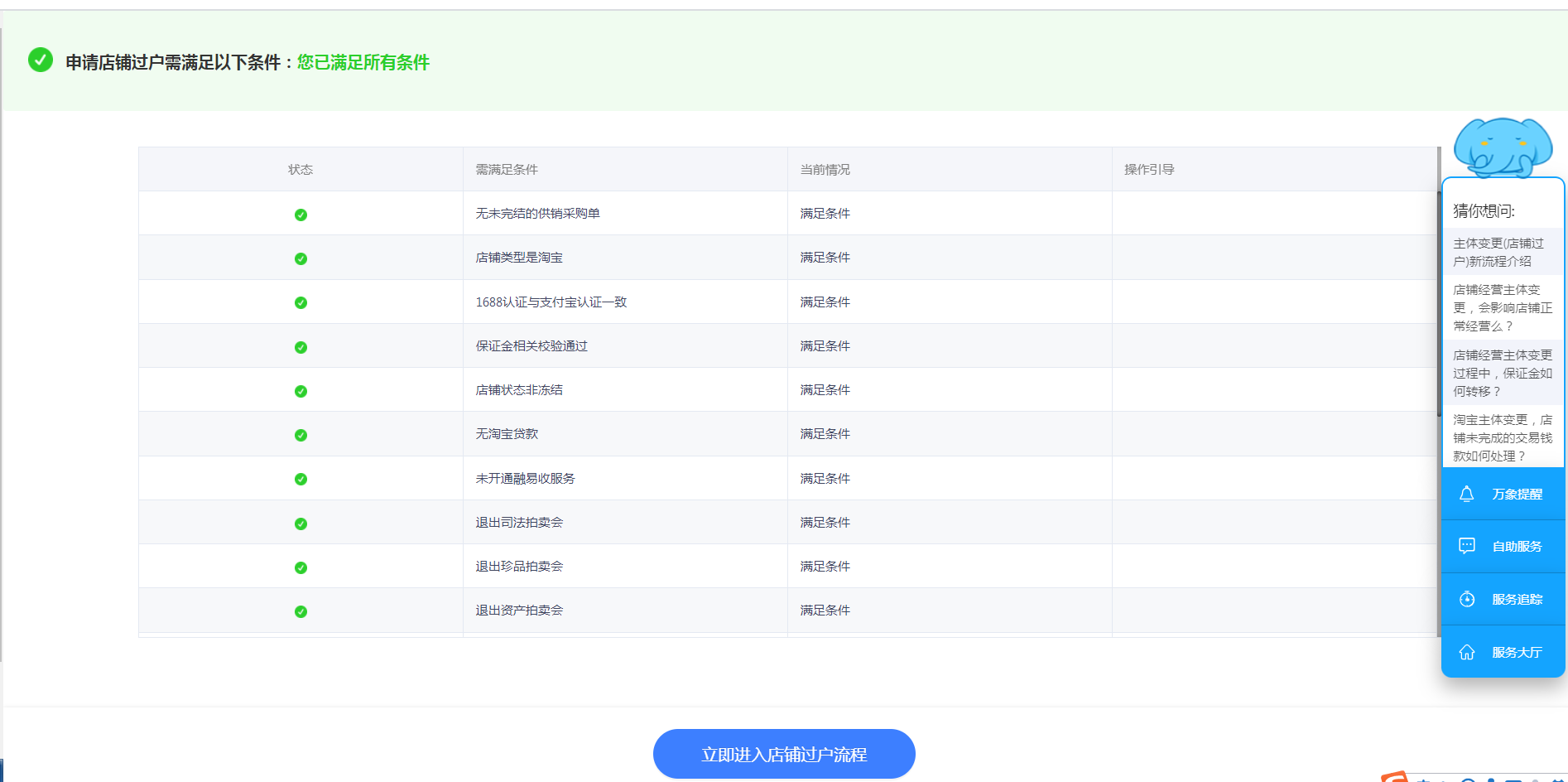Image resolution: width=1568 pixels, height=782 pixels.
Task: Click the 服务追踪 timer icon
Action: point(1466,599)
